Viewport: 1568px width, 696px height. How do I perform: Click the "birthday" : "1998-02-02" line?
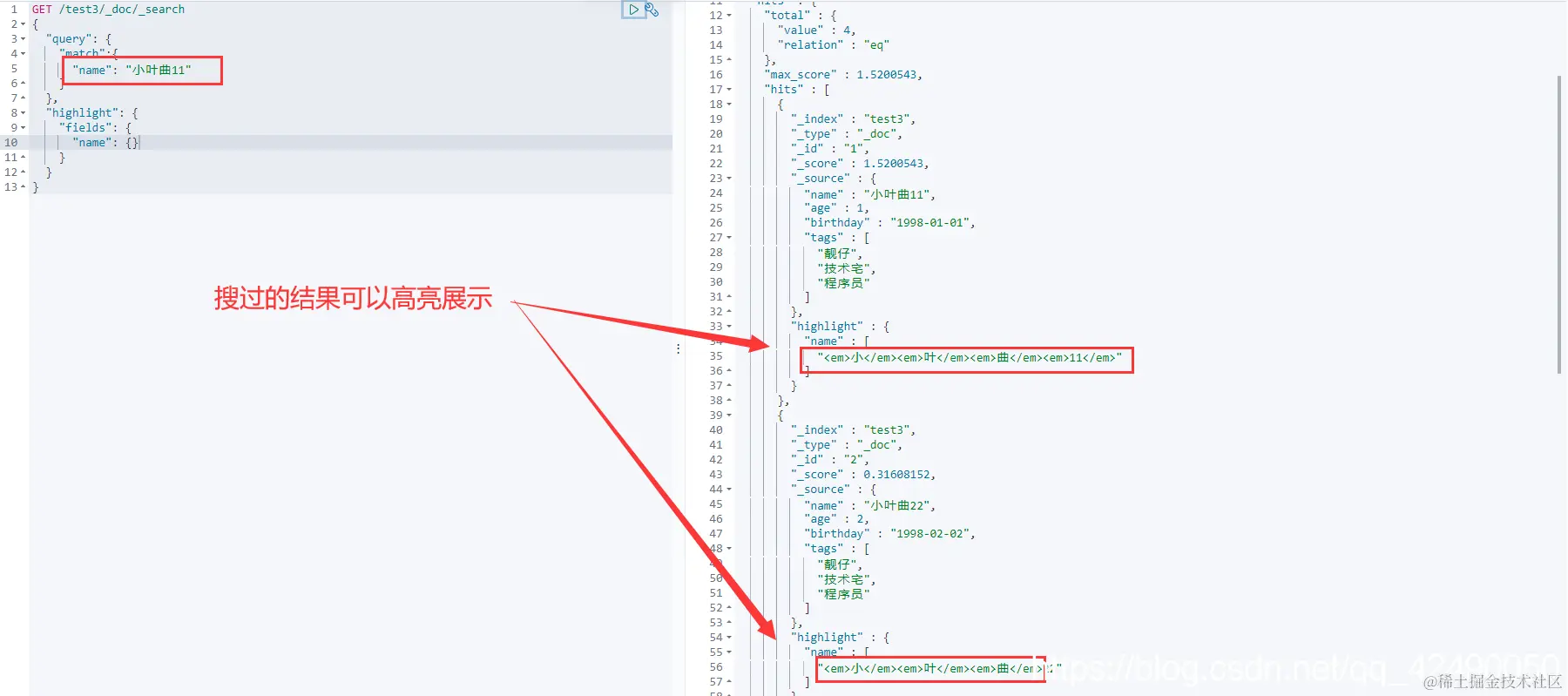click(x=889, y=534)
